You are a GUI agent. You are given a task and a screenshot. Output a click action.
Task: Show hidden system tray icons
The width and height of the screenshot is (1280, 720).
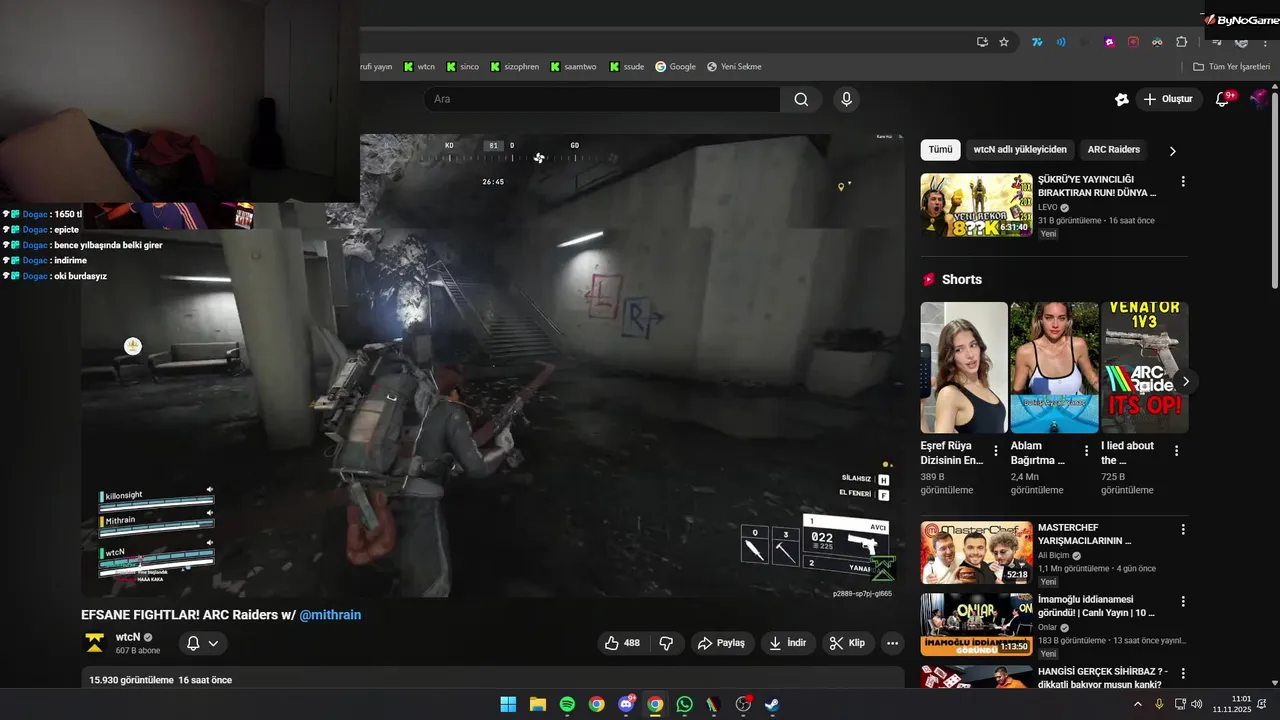1137,704
